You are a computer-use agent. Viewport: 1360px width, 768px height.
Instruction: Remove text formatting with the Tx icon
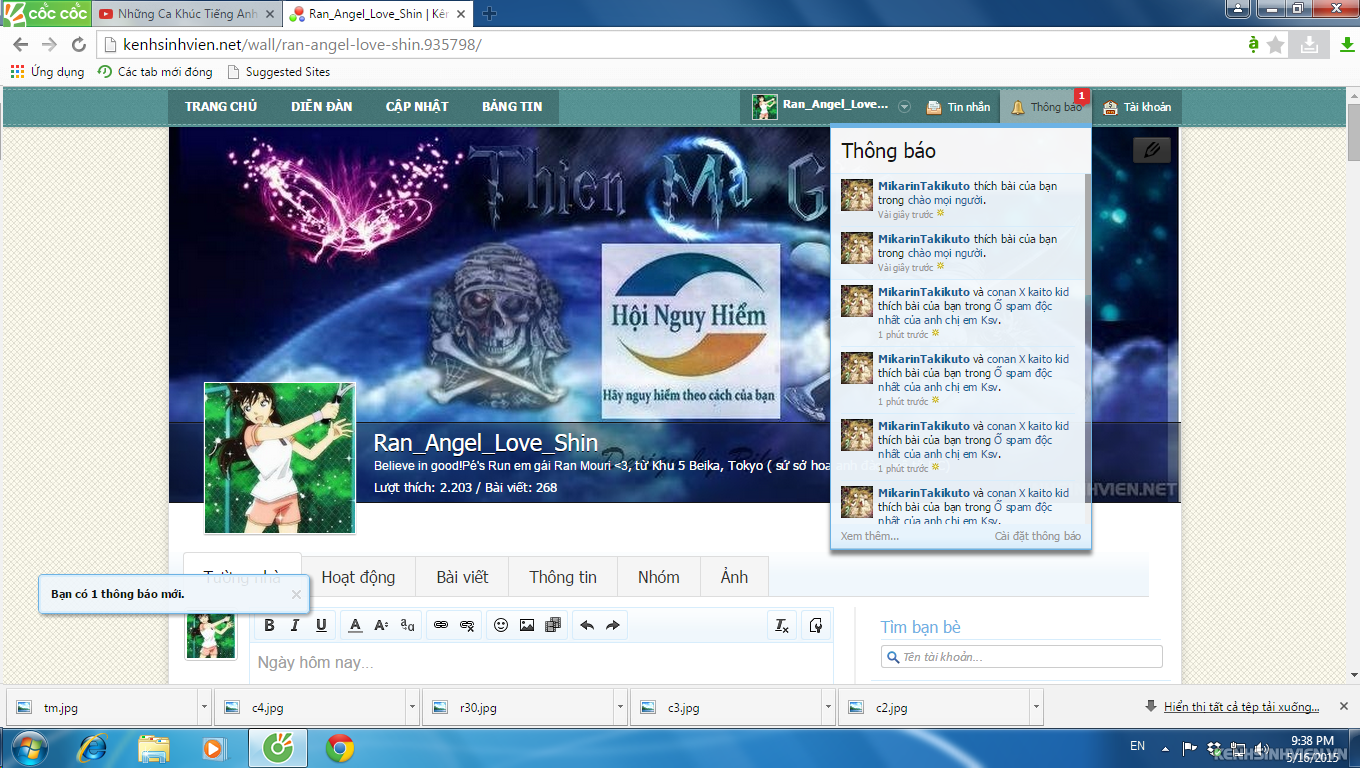[782, 625]
